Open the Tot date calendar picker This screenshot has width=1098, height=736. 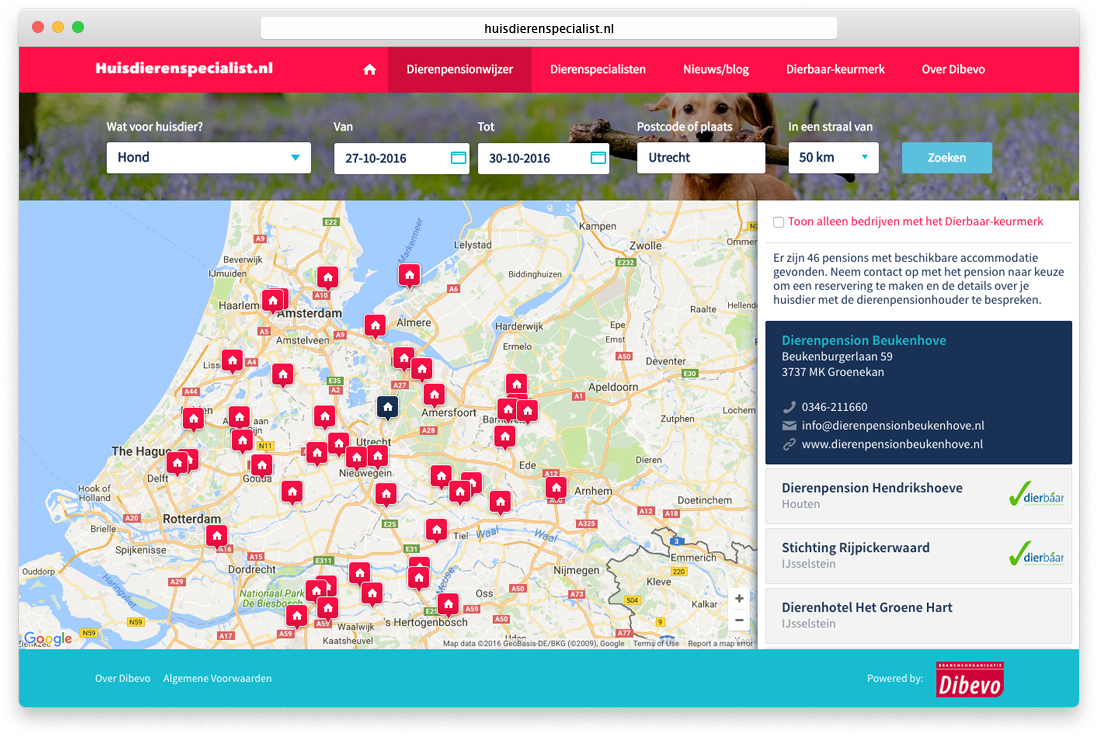click(x=598, y=158)
